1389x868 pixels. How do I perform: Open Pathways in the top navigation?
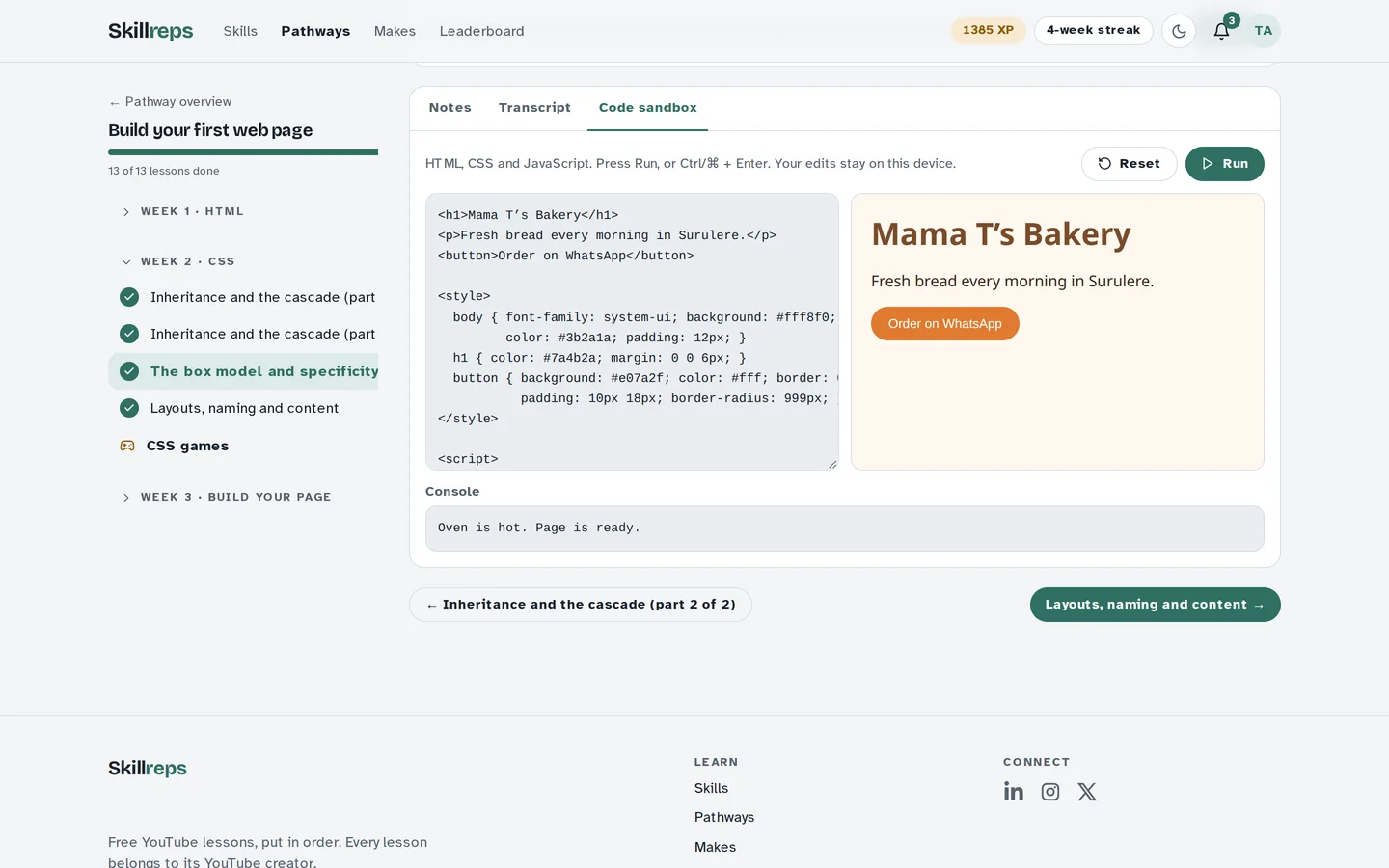[x=315, y=31]
